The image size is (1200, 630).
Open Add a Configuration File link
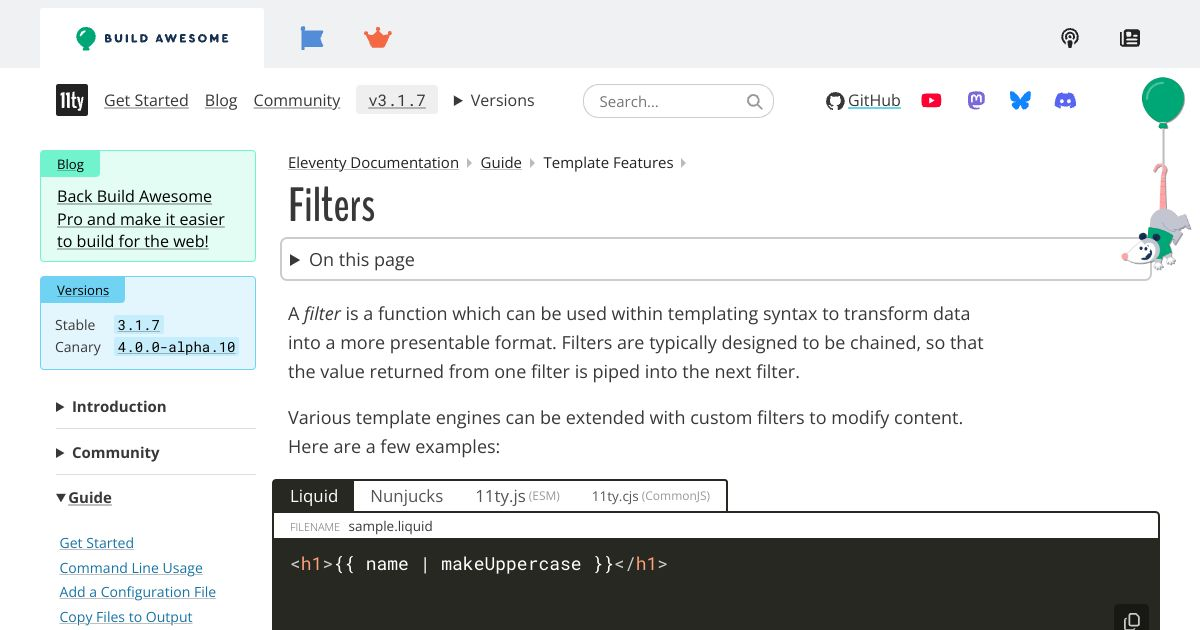137,592
